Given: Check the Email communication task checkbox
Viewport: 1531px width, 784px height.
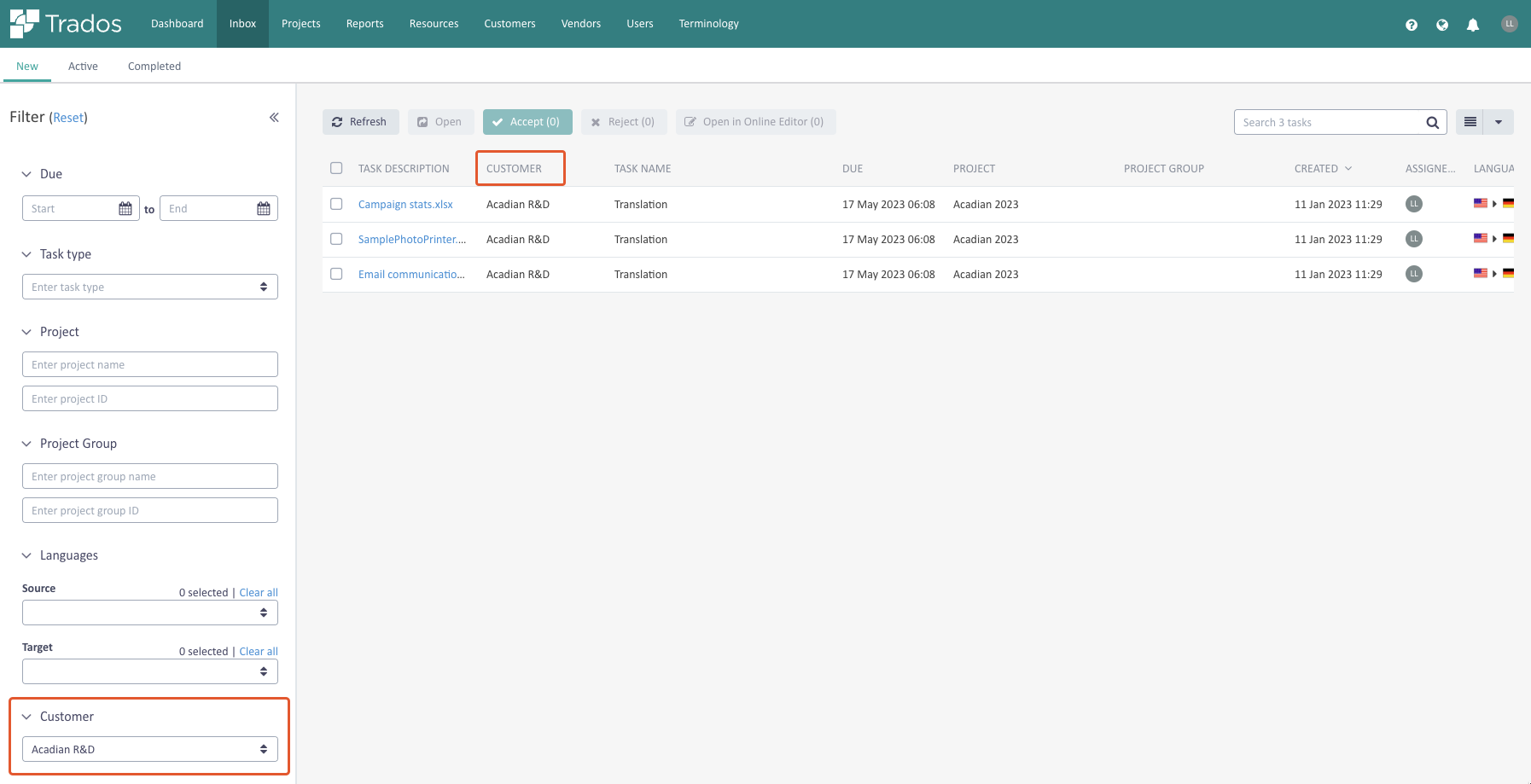Looking at the screenshot, I should (x=336, y=274).
